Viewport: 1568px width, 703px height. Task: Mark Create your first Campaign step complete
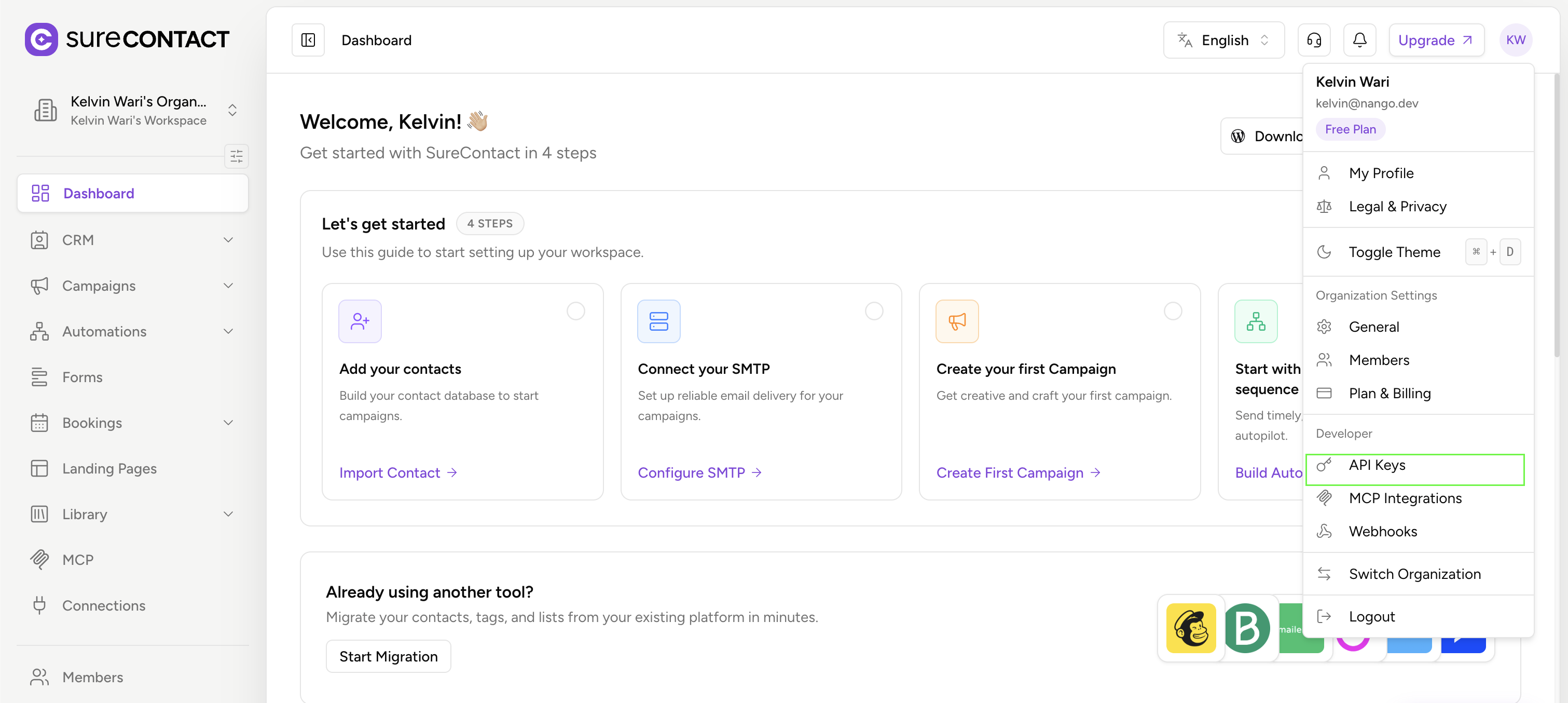click(x=1172, y=312)
